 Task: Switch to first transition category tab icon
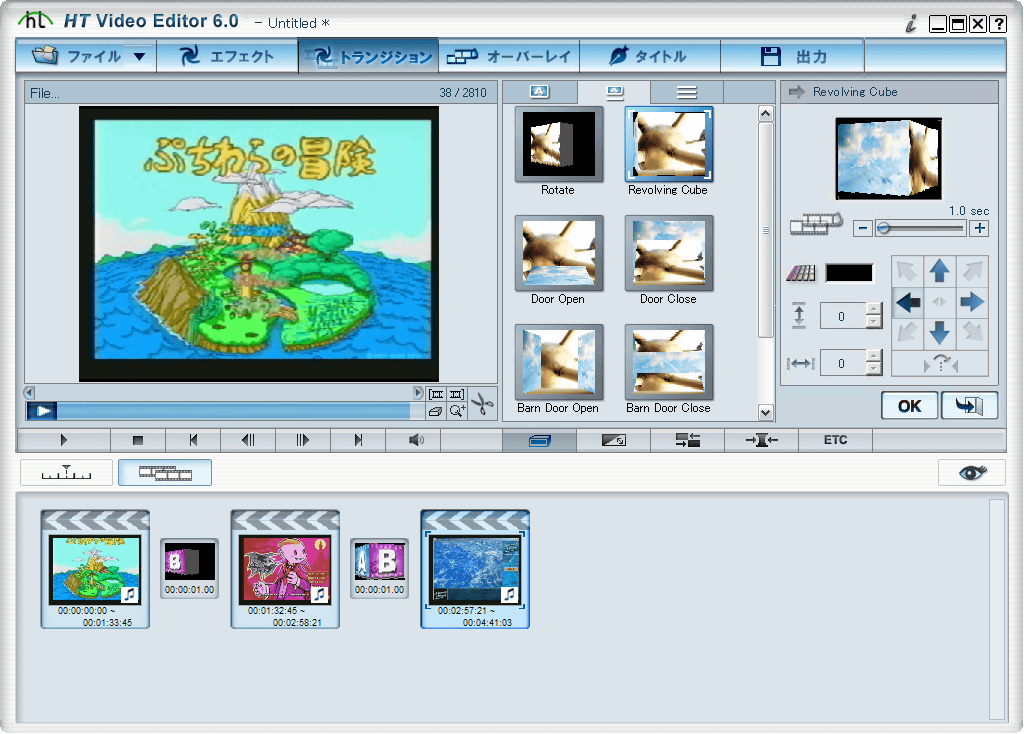click(540, 92)
